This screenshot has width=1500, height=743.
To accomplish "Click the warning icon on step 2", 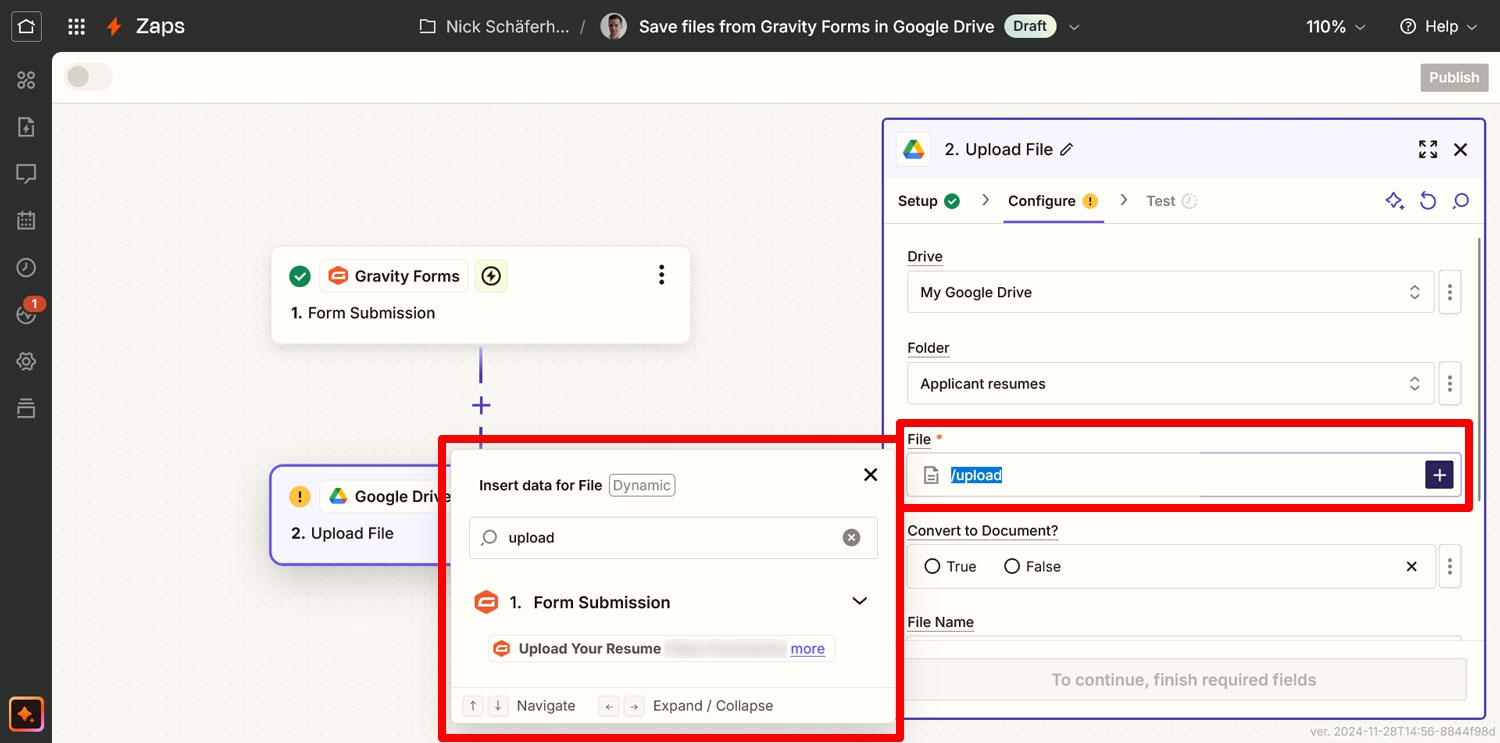I will tap(299, 497).
